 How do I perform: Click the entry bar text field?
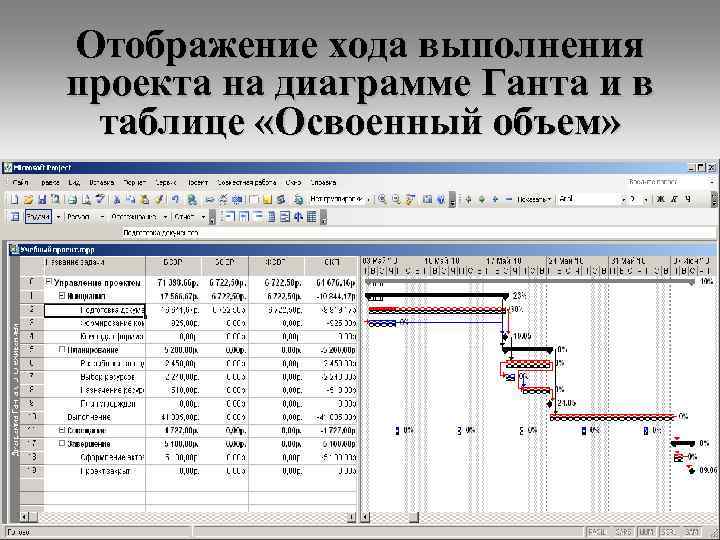coord(418,233)
